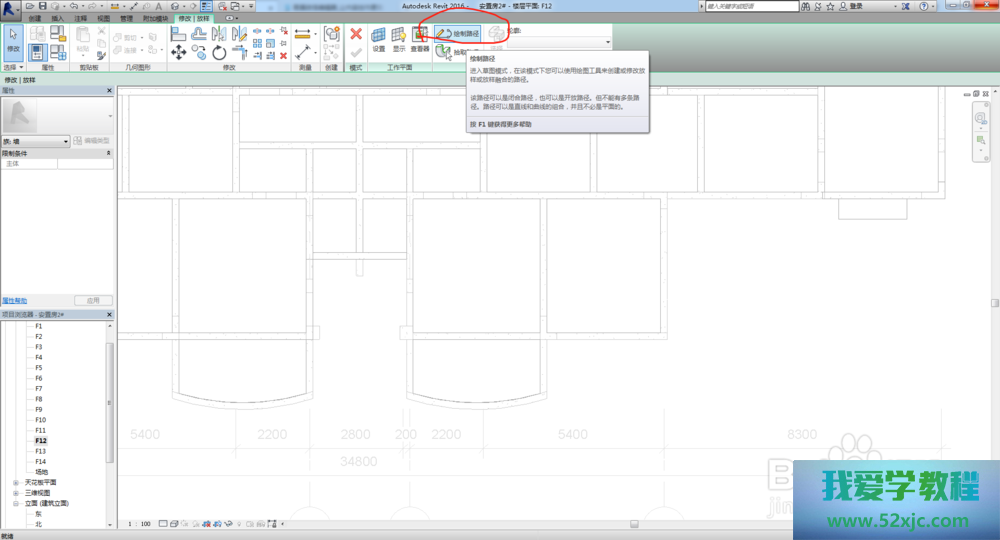Click the Save icon in quick access toolbar
This screenshot has width=1000, height=540.
43,6
